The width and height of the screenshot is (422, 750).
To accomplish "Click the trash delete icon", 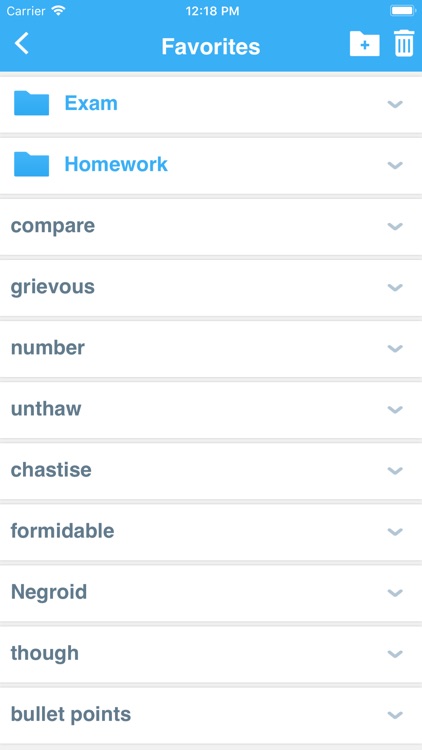I will click(x=404, y=44).
